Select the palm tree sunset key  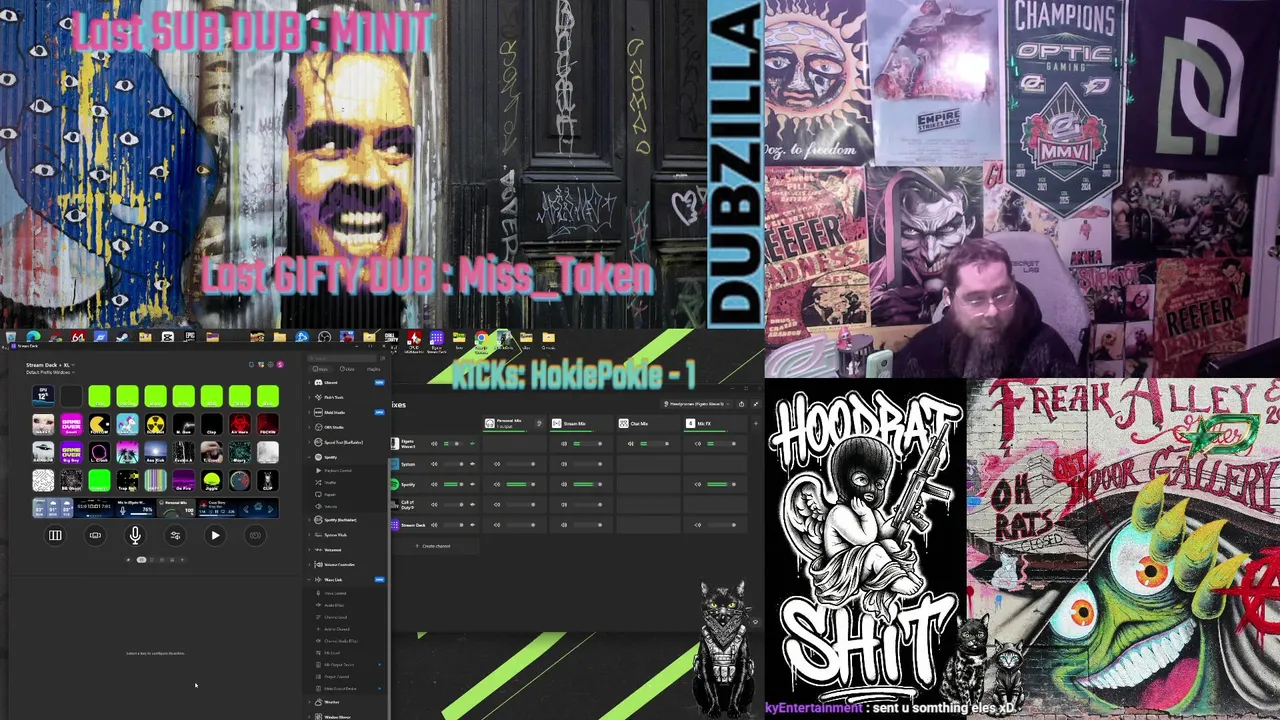(127, 452)
